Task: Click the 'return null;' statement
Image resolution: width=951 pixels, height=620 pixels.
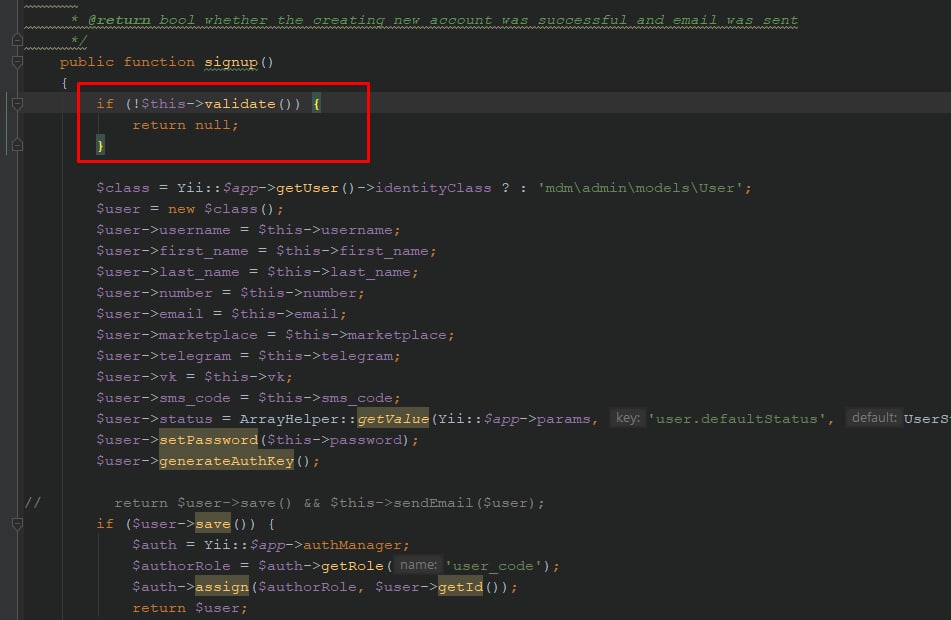Action: pos(186,125)
